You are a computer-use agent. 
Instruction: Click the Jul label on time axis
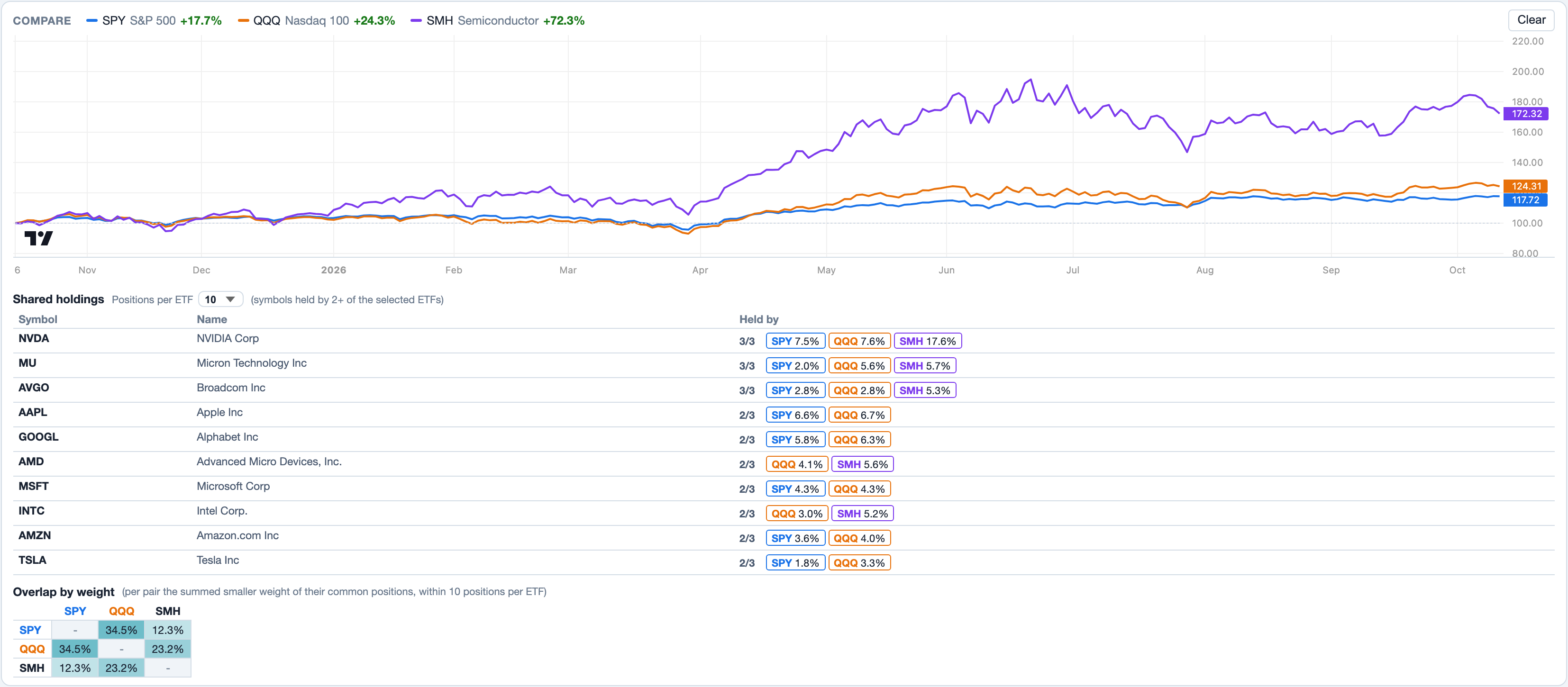(1073, 270)
